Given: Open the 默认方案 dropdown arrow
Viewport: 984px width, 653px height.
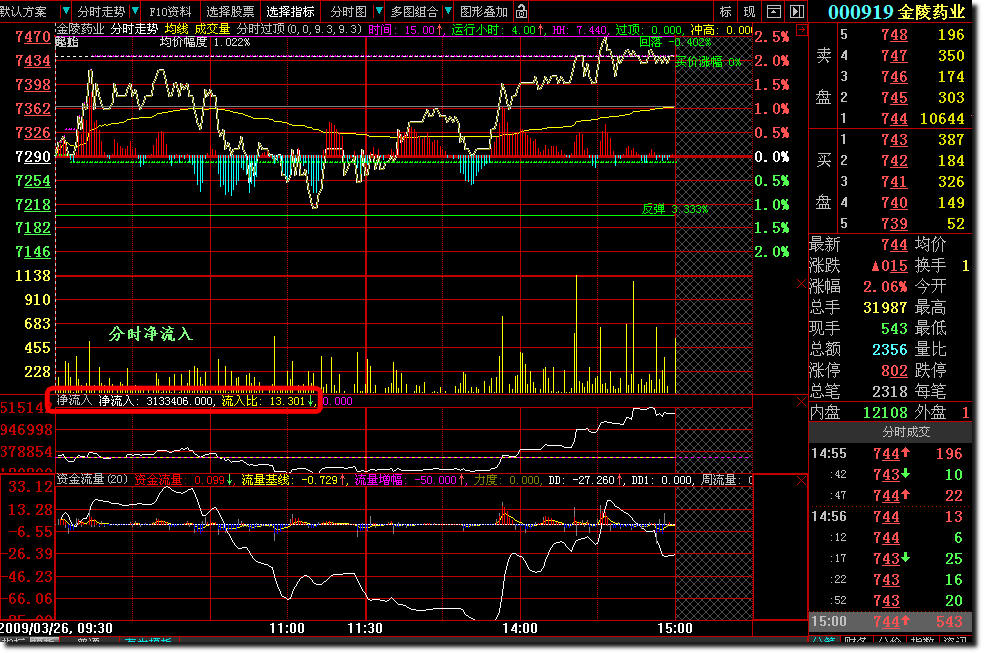Looking at the screenshot, I should (x=65, y=11).
